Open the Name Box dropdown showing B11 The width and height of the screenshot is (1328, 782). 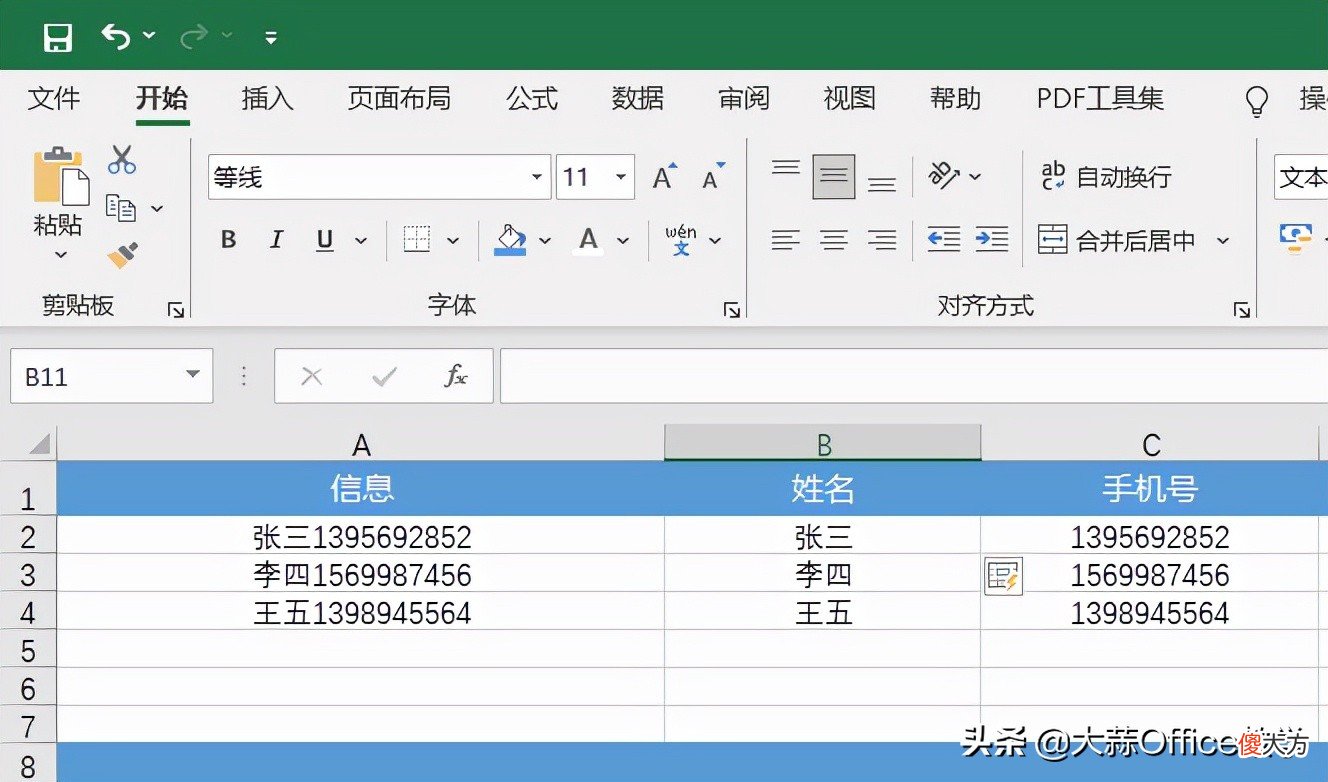193,376
